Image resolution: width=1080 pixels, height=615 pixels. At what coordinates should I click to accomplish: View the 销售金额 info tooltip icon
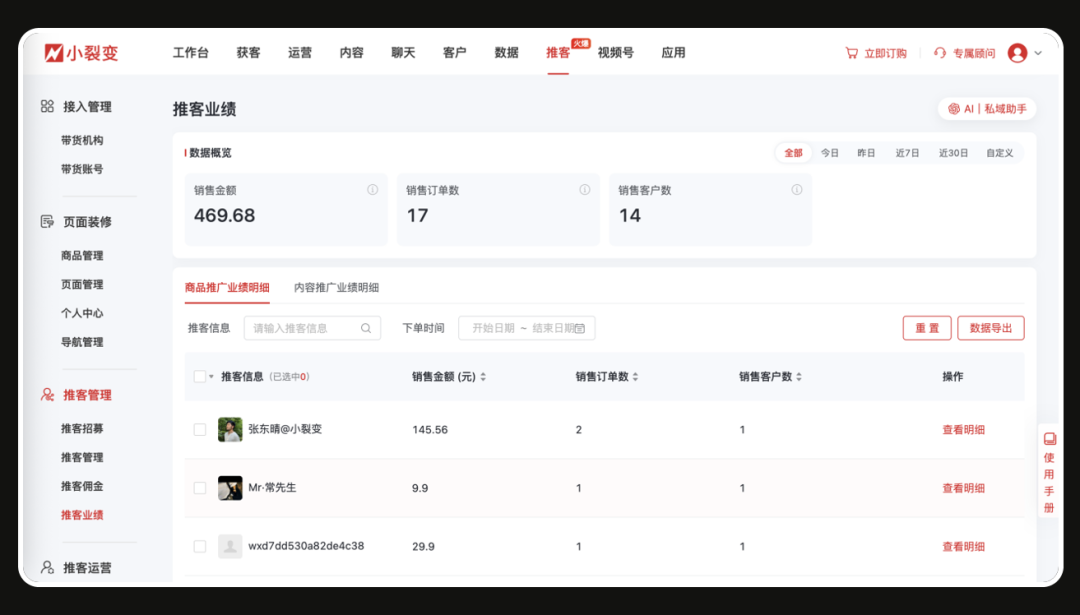click(x=372, y=189)
